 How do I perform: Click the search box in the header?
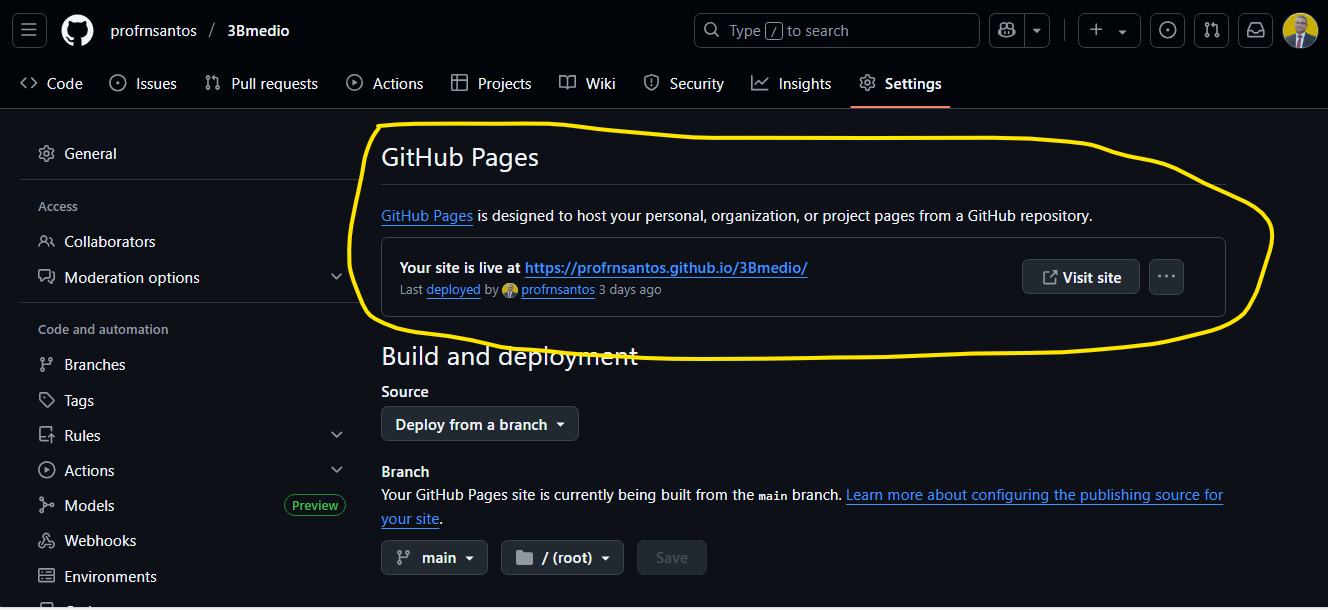point(837,31)
